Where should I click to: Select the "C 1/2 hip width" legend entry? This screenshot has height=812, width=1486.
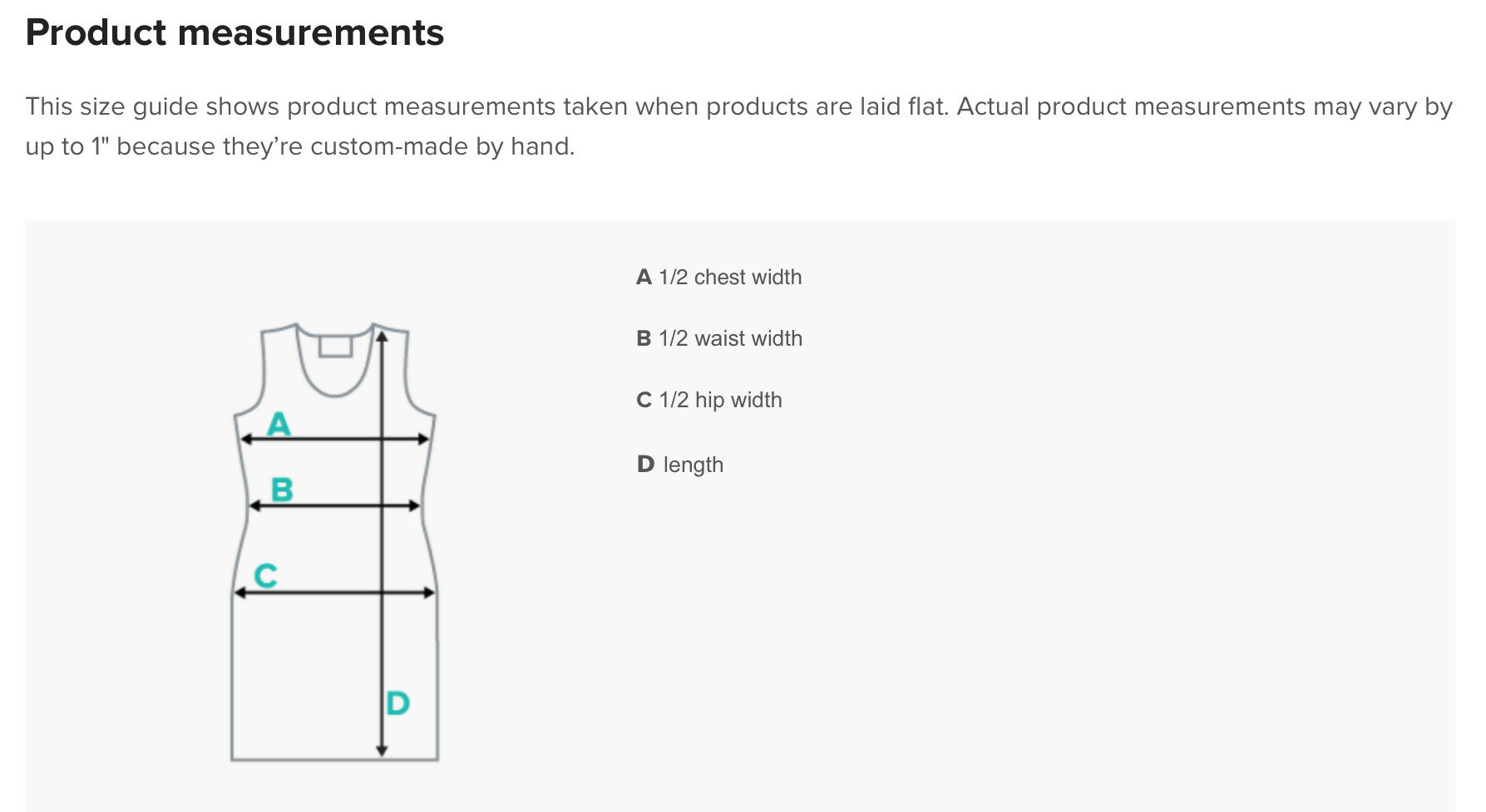(x=708, y=400)
